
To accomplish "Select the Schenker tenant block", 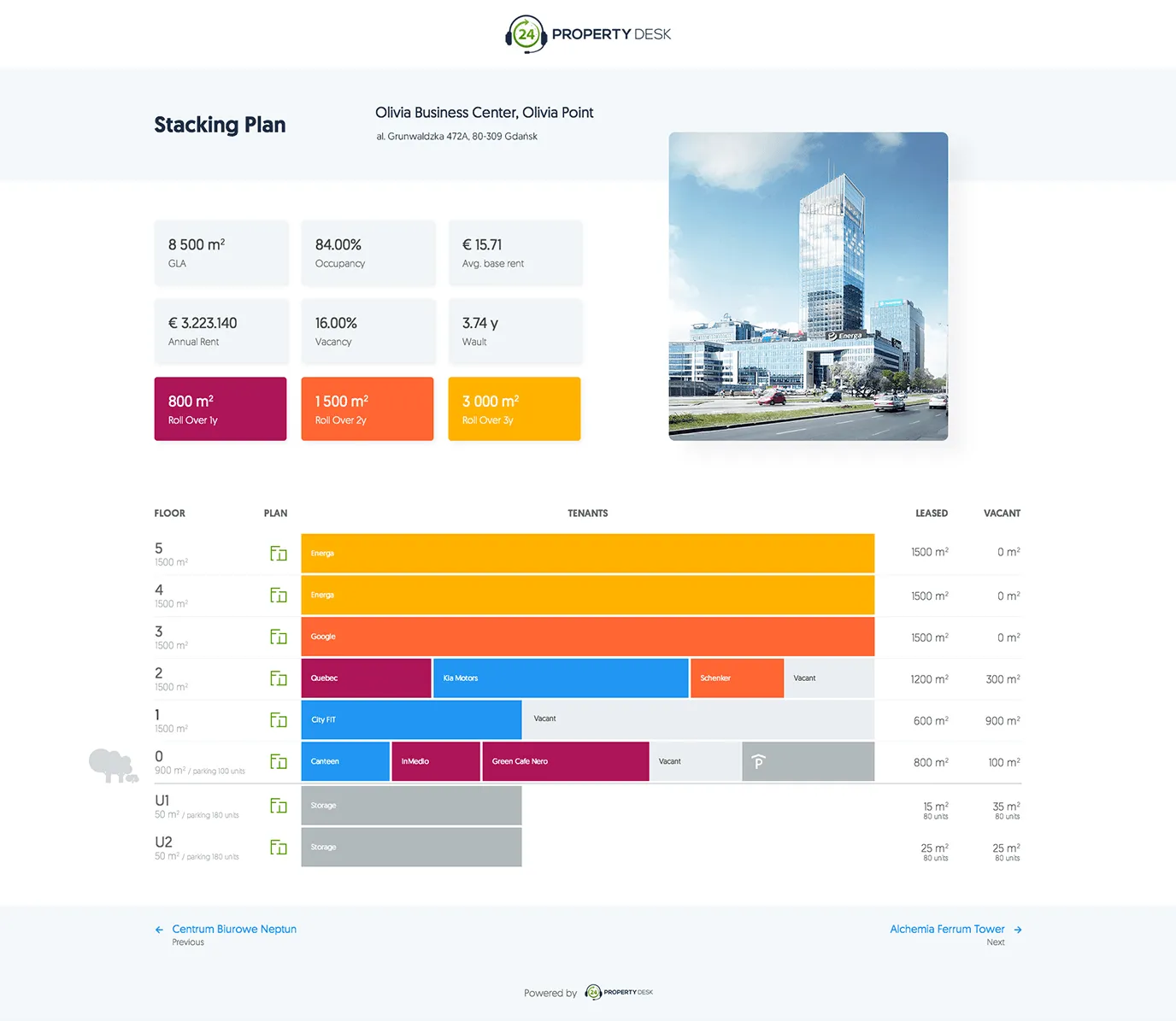I will pyautogui.click(x=737, y=678).
